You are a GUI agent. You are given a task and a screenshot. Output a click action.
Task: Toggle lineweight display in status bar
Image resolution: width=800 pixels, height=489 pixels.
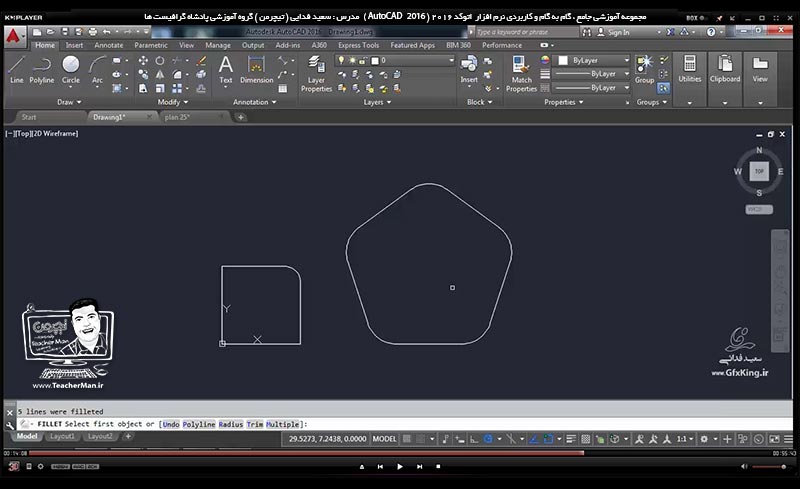point(571,439)
